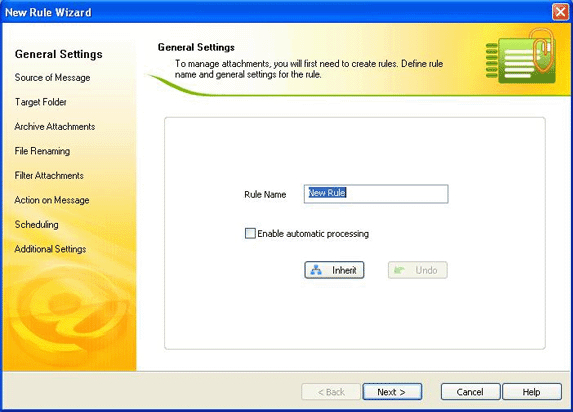573x412 pixels.
Task: Click inside the Rule Name field
Action: [x=376, y=194]
